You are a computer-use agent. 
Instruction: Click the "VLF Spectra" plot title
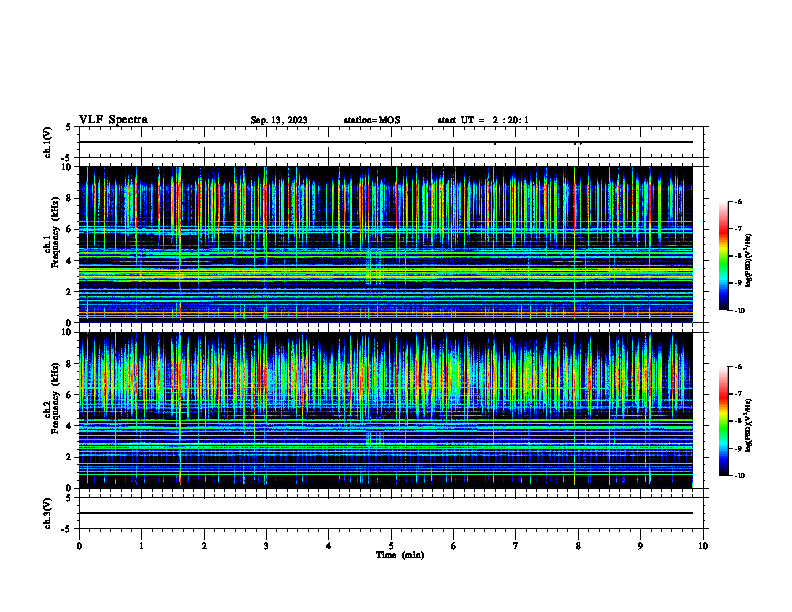[113, 120]
